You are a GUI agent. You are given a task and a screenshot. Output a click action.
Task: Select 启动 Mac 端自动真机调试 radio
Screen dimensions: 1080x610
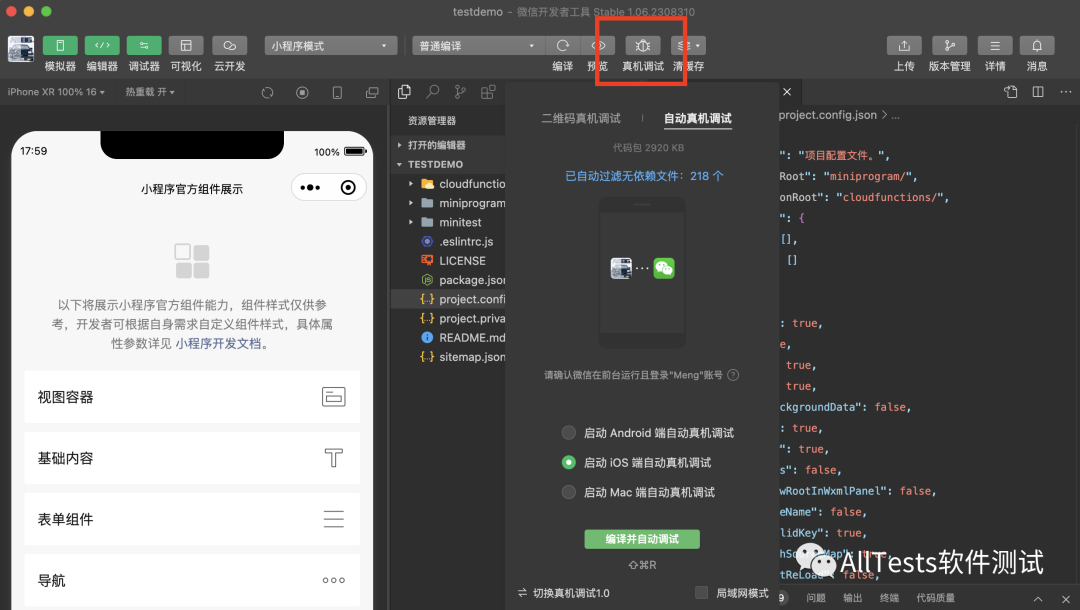click(x=568, y=492)
